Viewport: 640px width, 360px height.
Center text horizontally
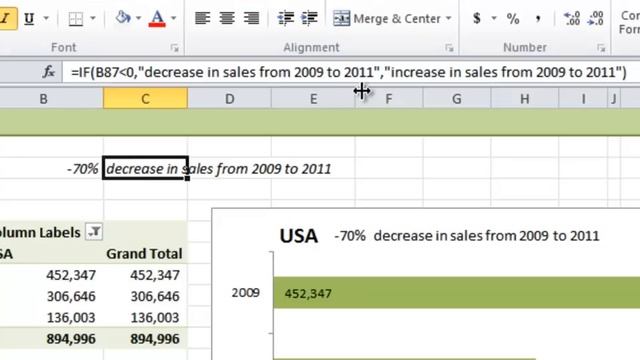point(227,18)
